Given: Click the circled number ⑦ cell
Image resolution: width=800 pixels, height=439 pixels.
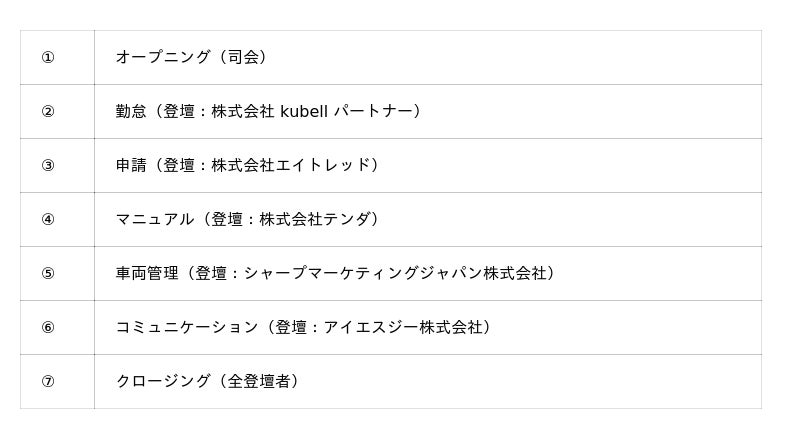Looking at the screenshot, I should 48,382.
